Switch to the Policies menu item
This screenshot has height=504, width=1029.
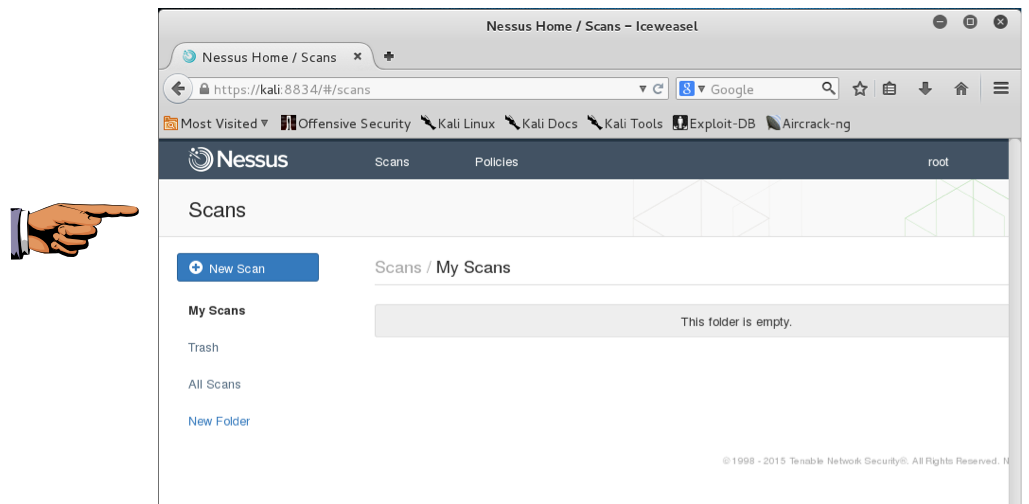496,162
